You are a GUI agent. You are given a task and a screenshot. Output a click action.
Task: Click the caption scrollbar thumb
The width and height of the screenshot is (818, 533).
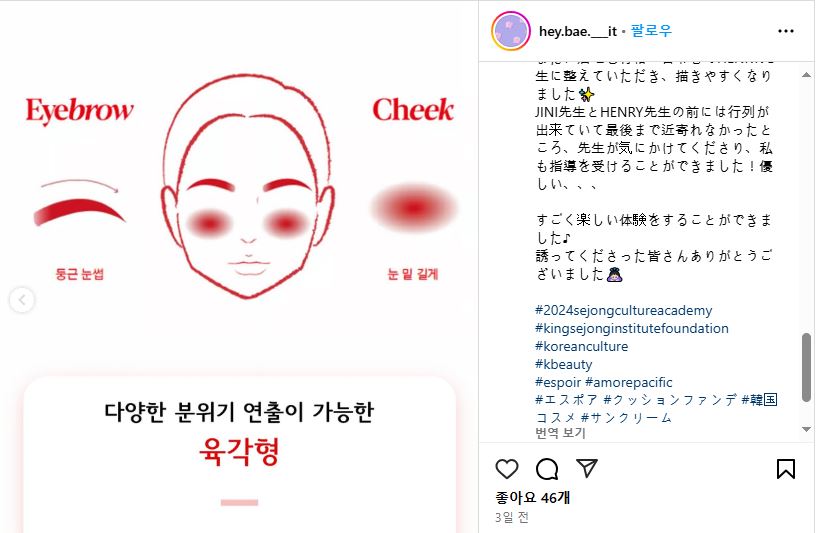pyautogui.click(x=807, y=367)
